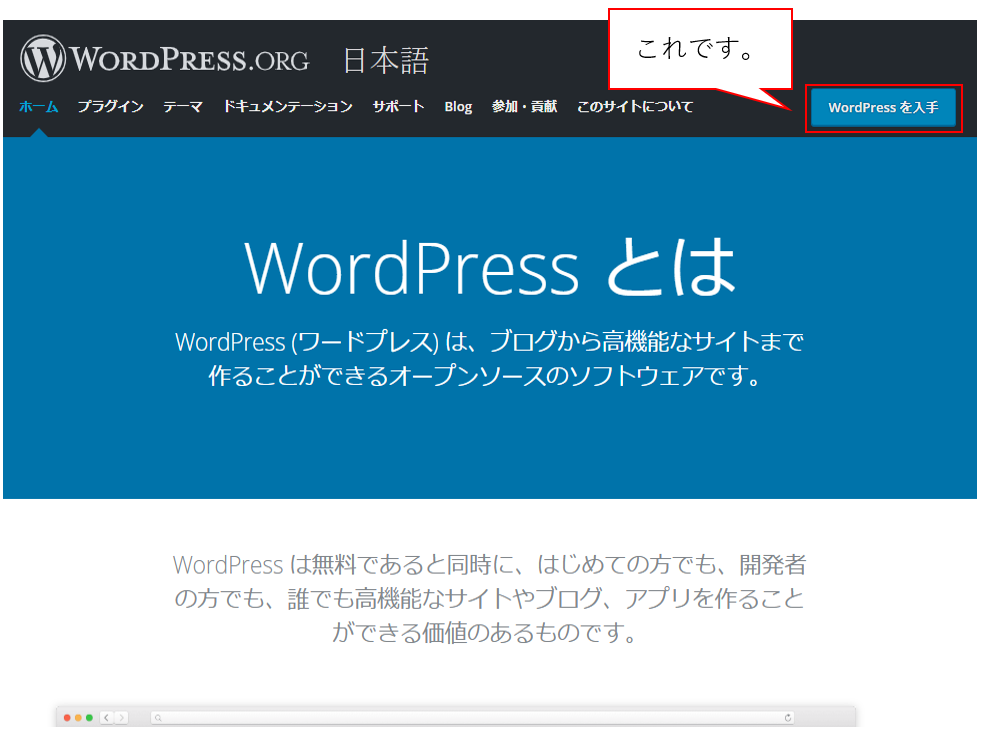Click the yellow dot in mockup browser

coord(78,717)
